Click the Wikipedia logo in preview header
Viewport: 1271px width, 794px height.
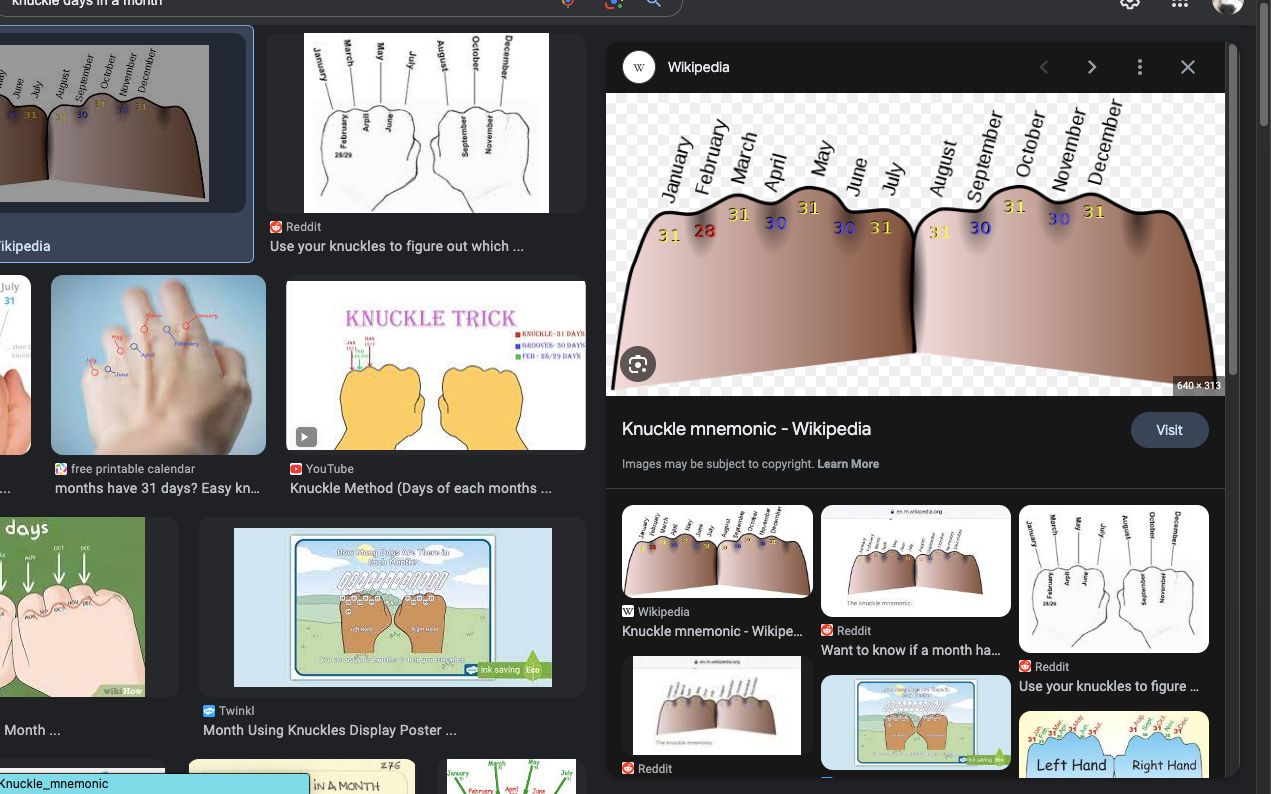[x=639, y=67]
